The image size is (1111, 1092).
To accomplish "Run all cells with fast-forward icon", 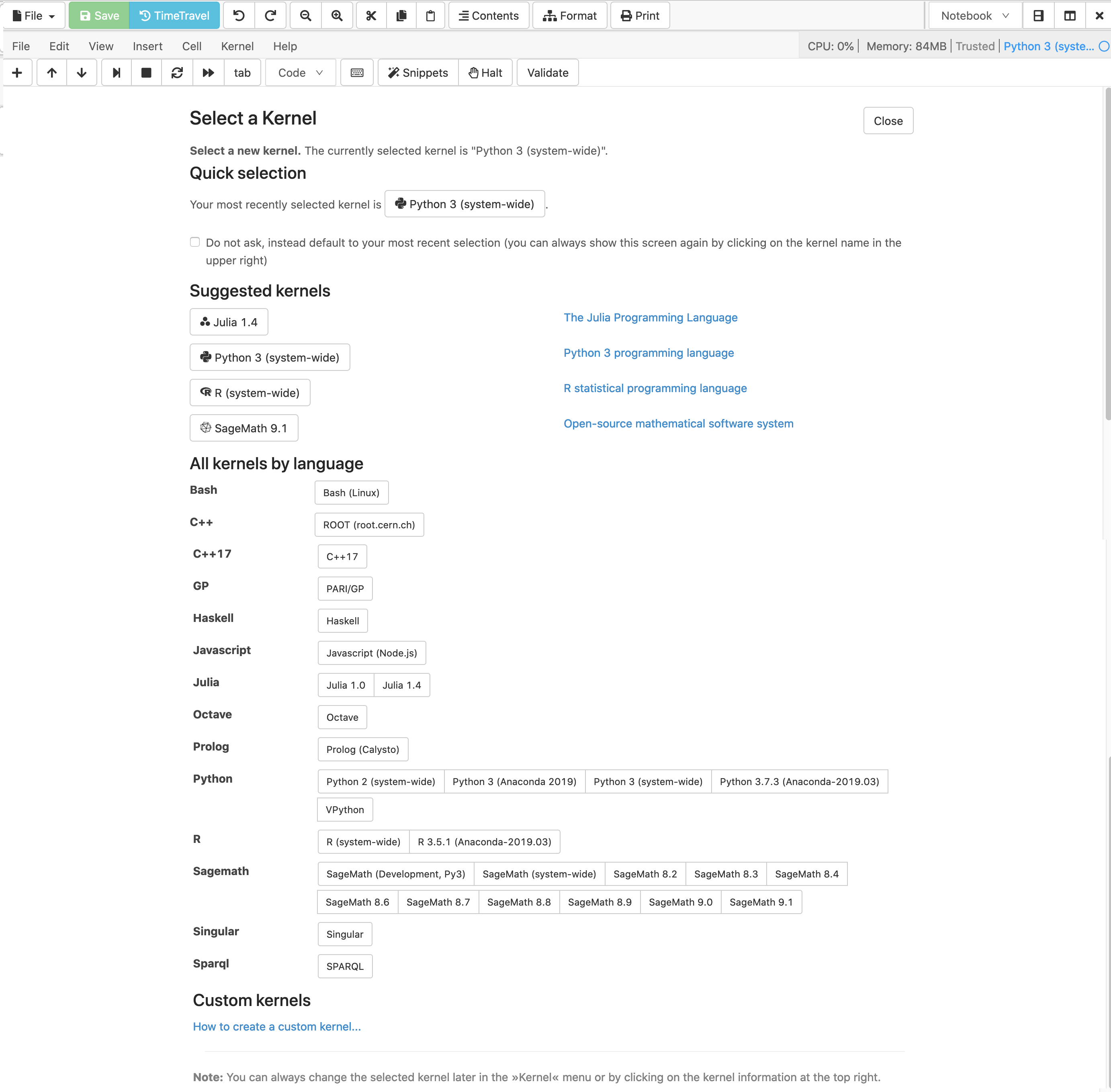I will coord(208,73).
